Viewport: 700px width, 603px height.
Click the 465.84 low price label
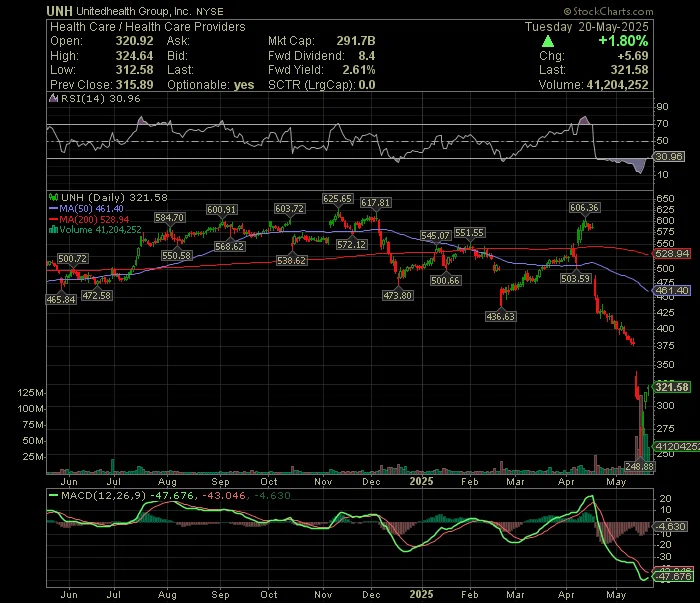(x=61, y=299)
